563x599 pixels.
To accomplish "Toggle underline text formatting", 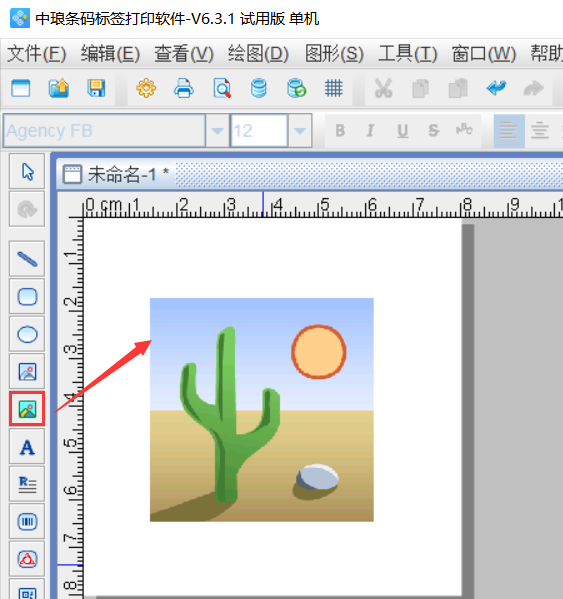I will (x=402, y=131).
